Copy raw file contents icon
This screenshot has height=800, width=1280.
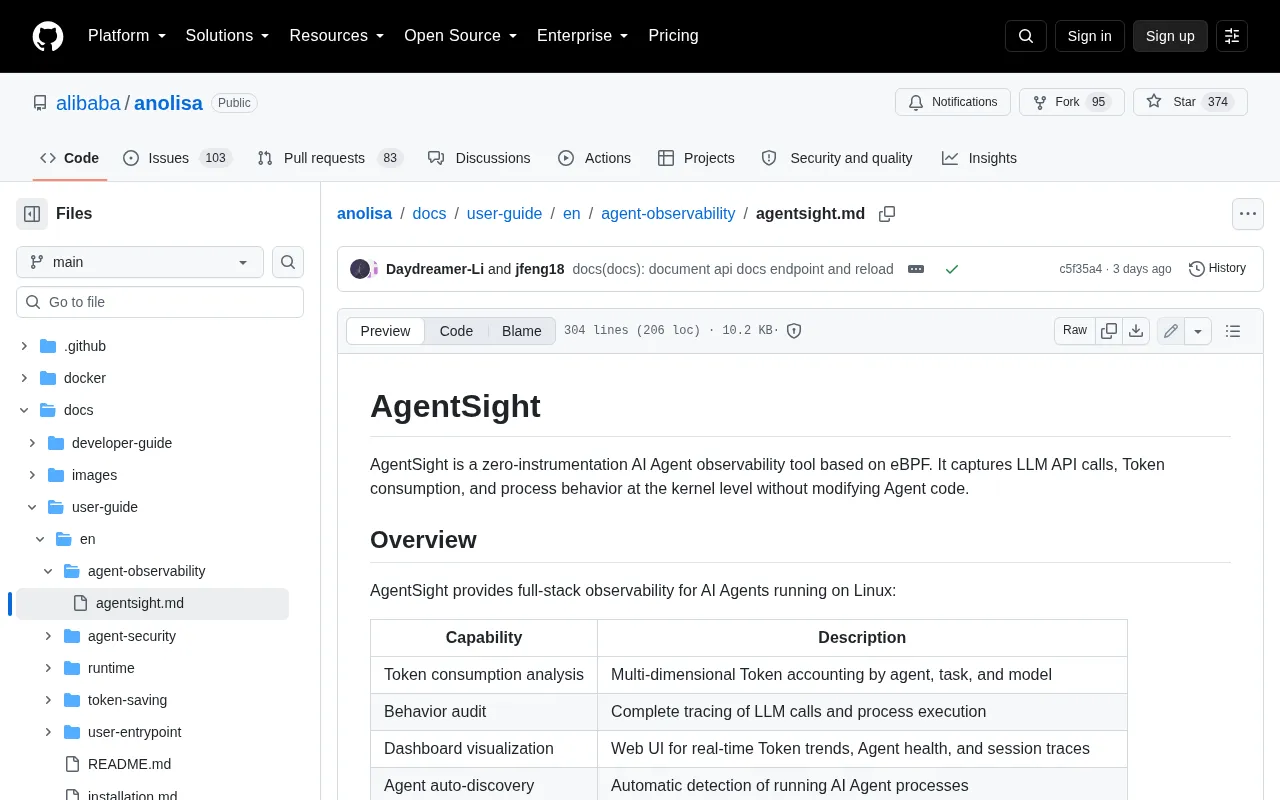click(1109, 331)
